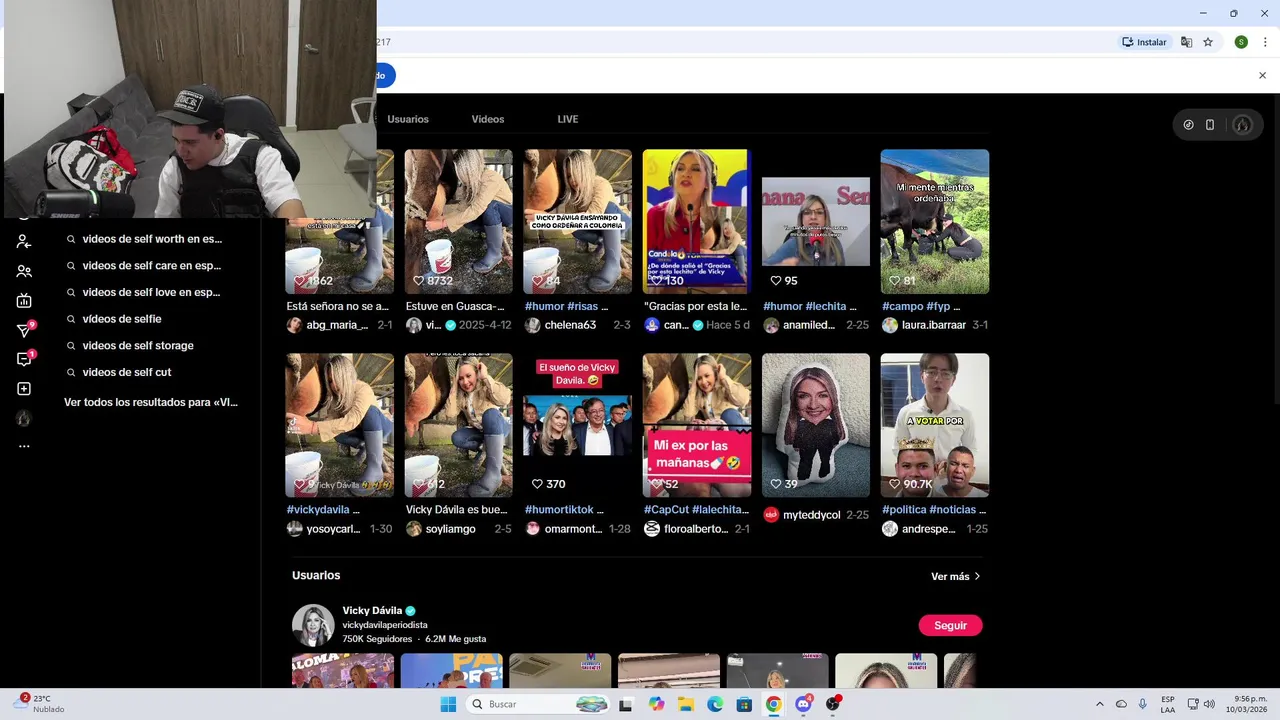Open Vicky Dávila user profile name
Viewport: 1280px width, 720px height.
(372, 610)
